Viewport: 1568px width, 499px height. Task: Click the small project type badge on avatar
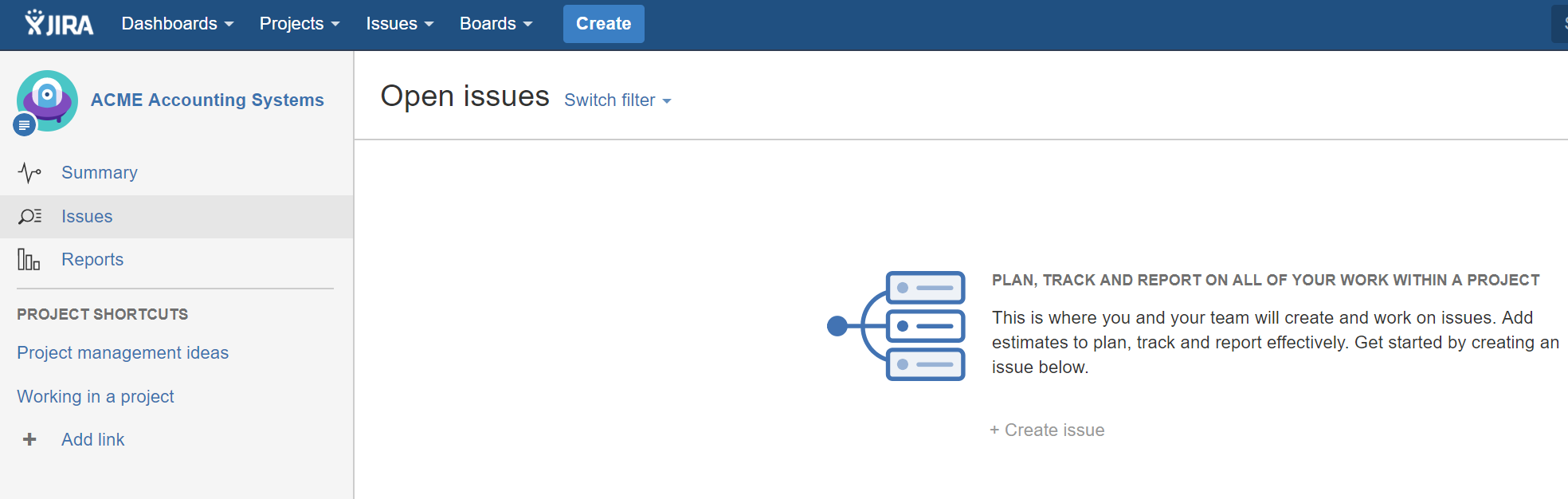(x=25, y=125)
